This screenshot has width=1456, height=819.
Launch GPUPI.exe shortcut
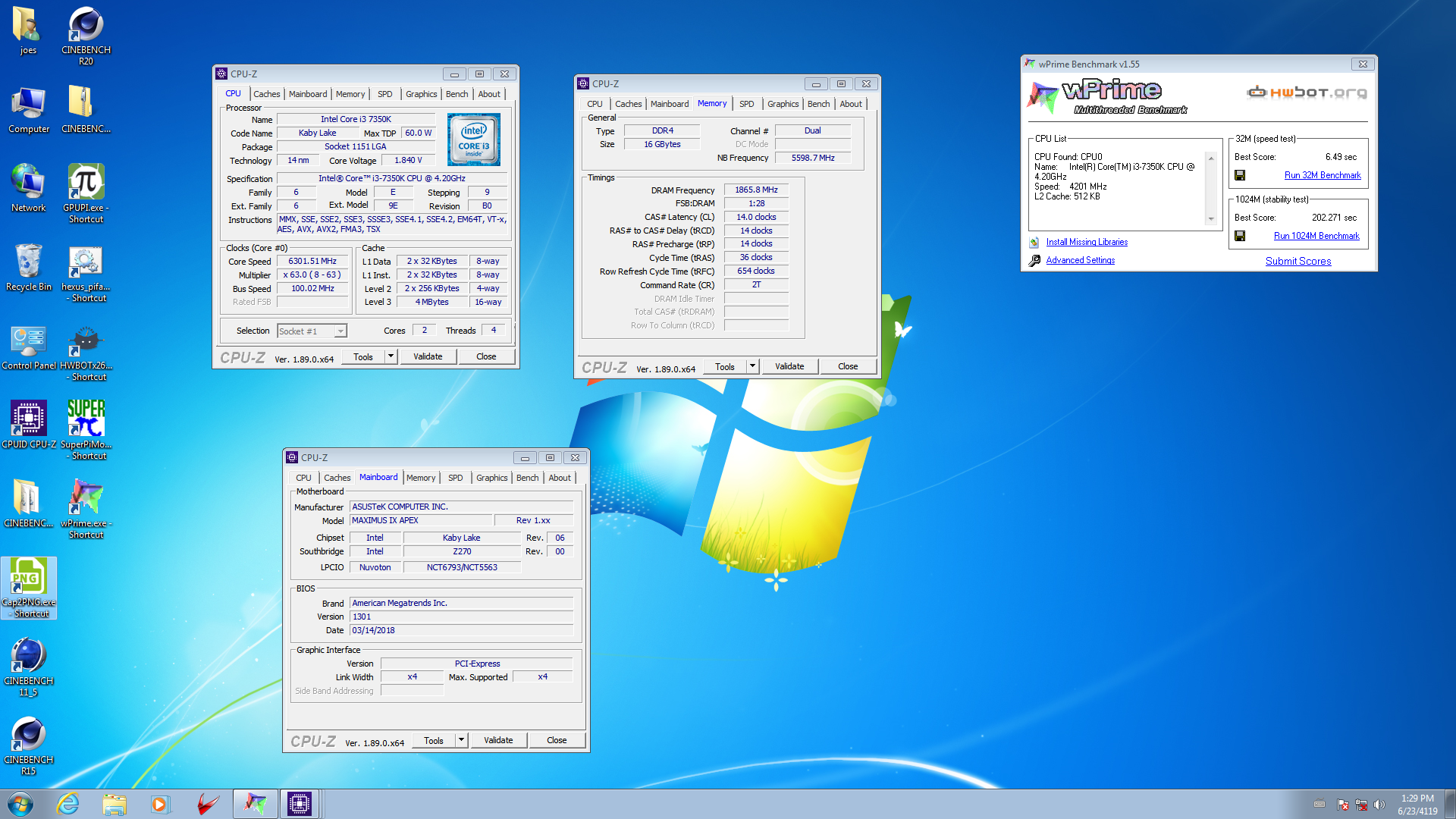pyautogui.click(x=86, y=193)
